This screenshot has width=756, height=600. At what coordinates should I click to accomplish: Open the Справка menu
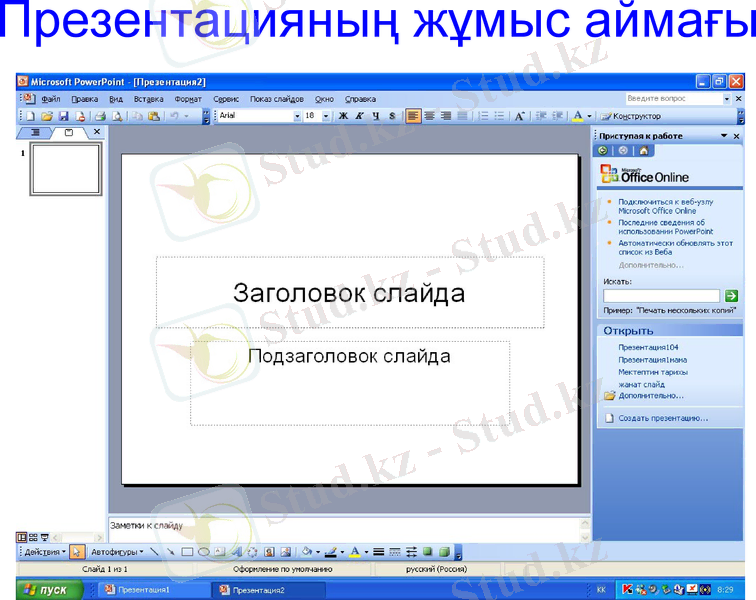(x=360, y=99)
